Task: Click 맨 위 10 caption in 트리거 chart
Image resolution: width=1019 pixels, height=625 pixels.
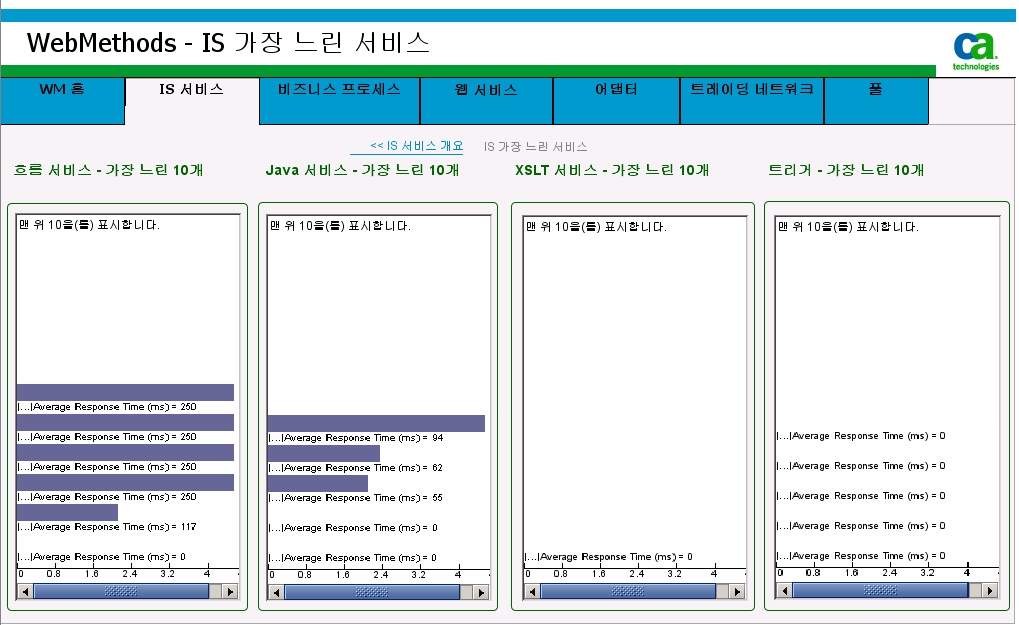Action: pyautogui.click(x=848, y=227)
